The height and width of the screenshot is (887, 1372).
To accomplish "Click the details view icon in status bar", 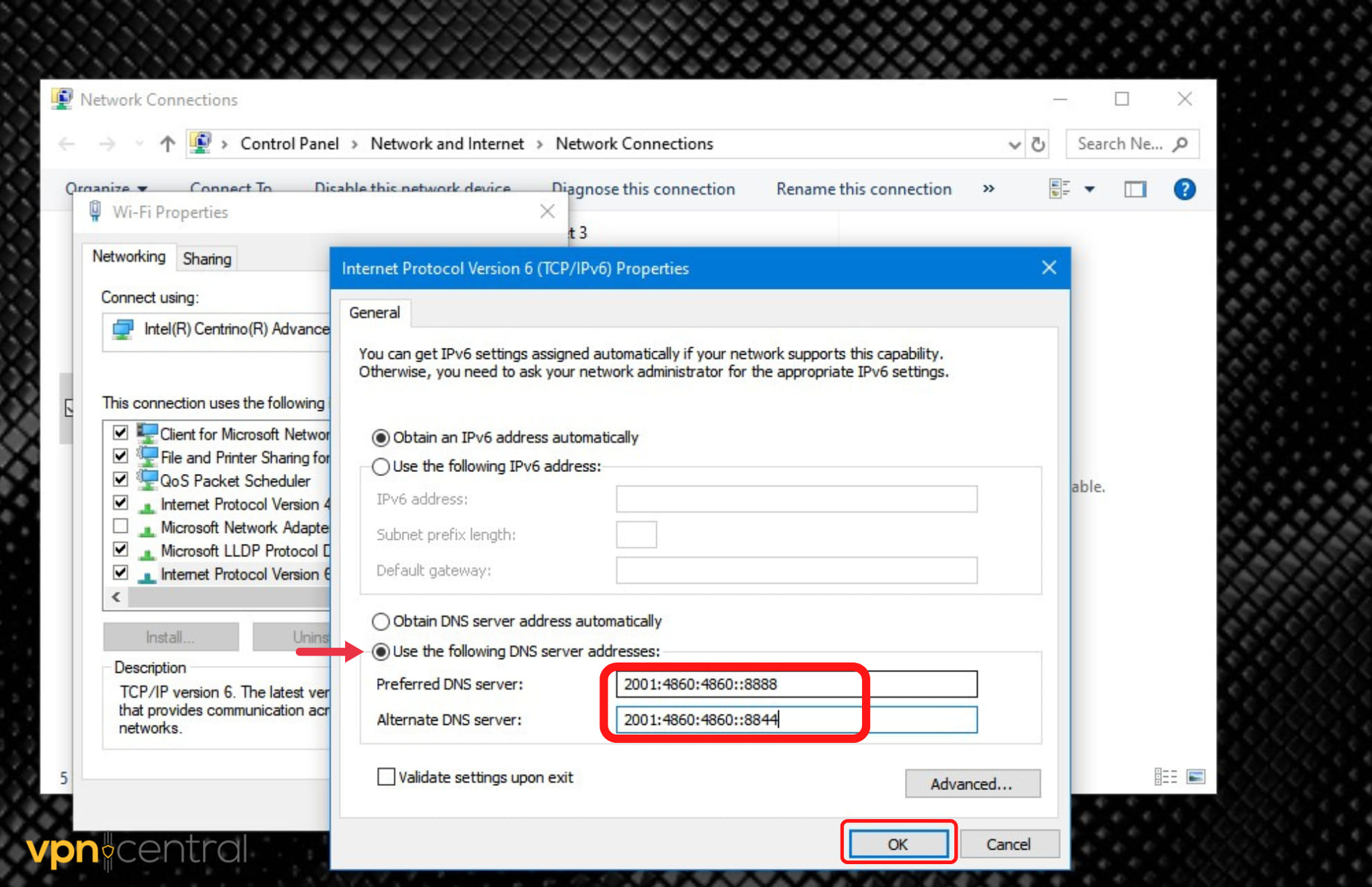I will pos(1166,776).
